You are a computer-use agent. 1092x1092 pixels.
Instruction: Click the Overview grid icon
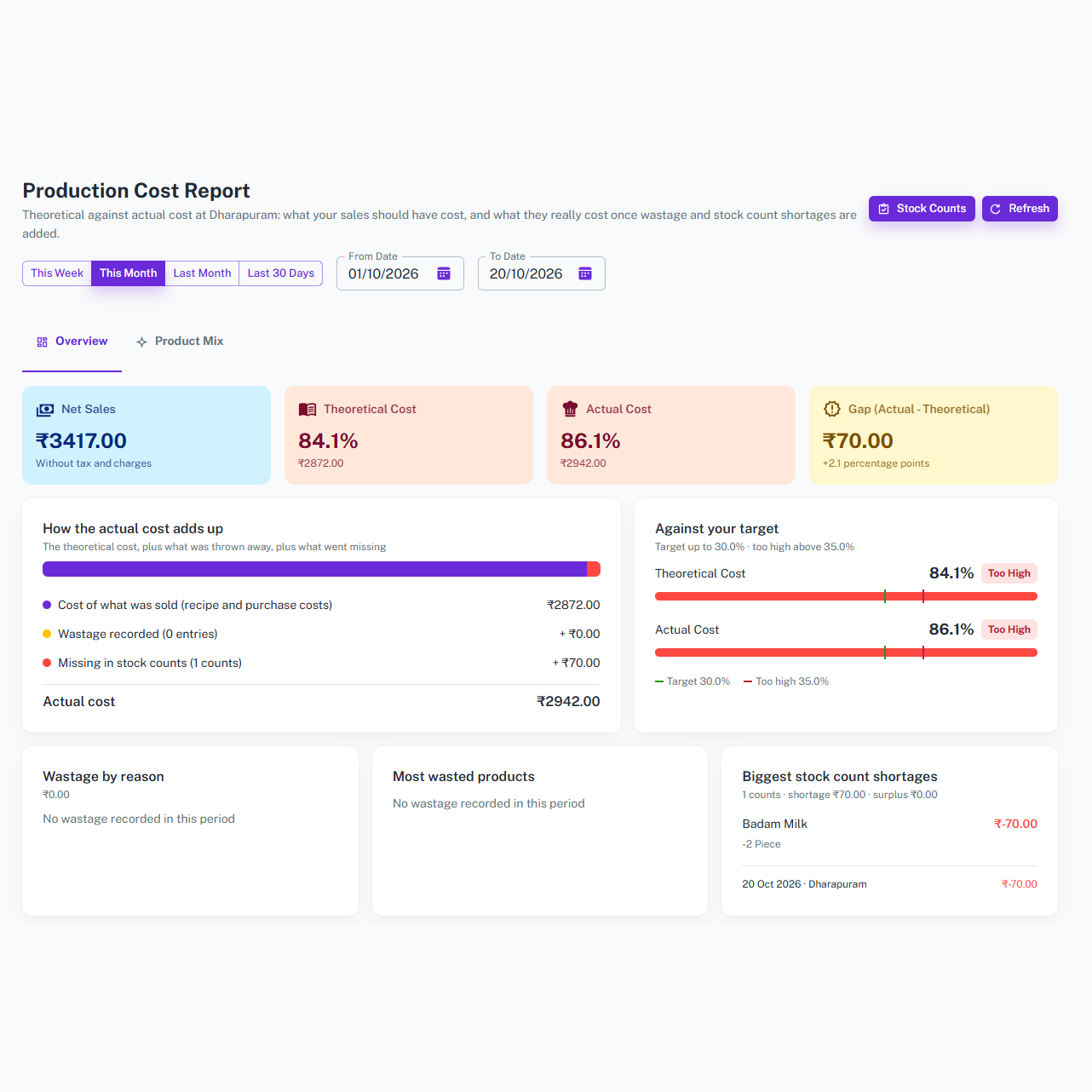tap(42, 342)
